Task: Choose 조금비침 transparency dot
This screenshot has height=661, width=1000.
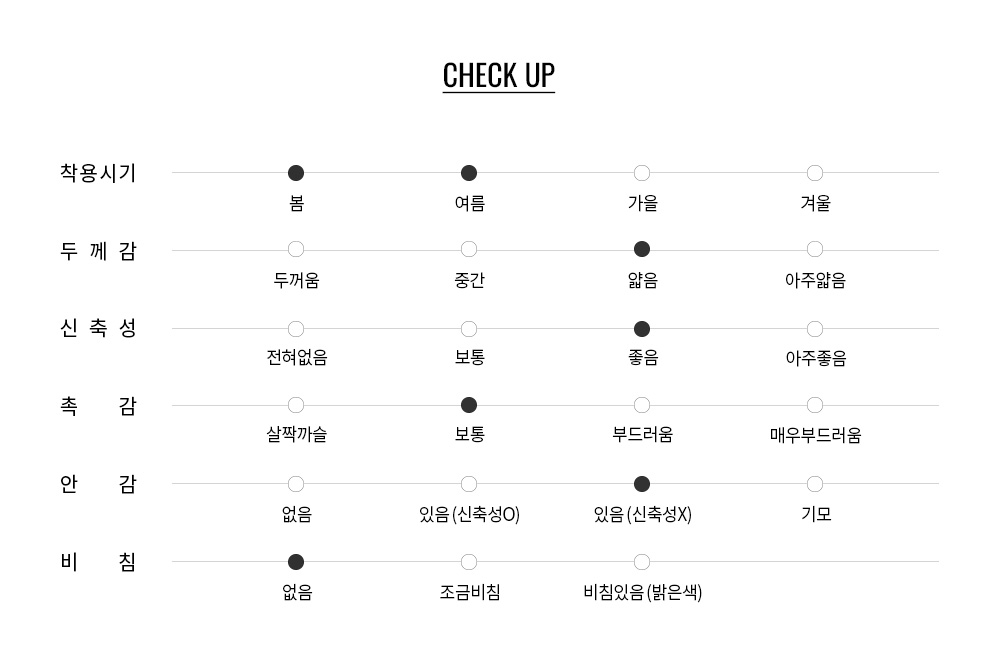Action: click(x=469, y=562)
